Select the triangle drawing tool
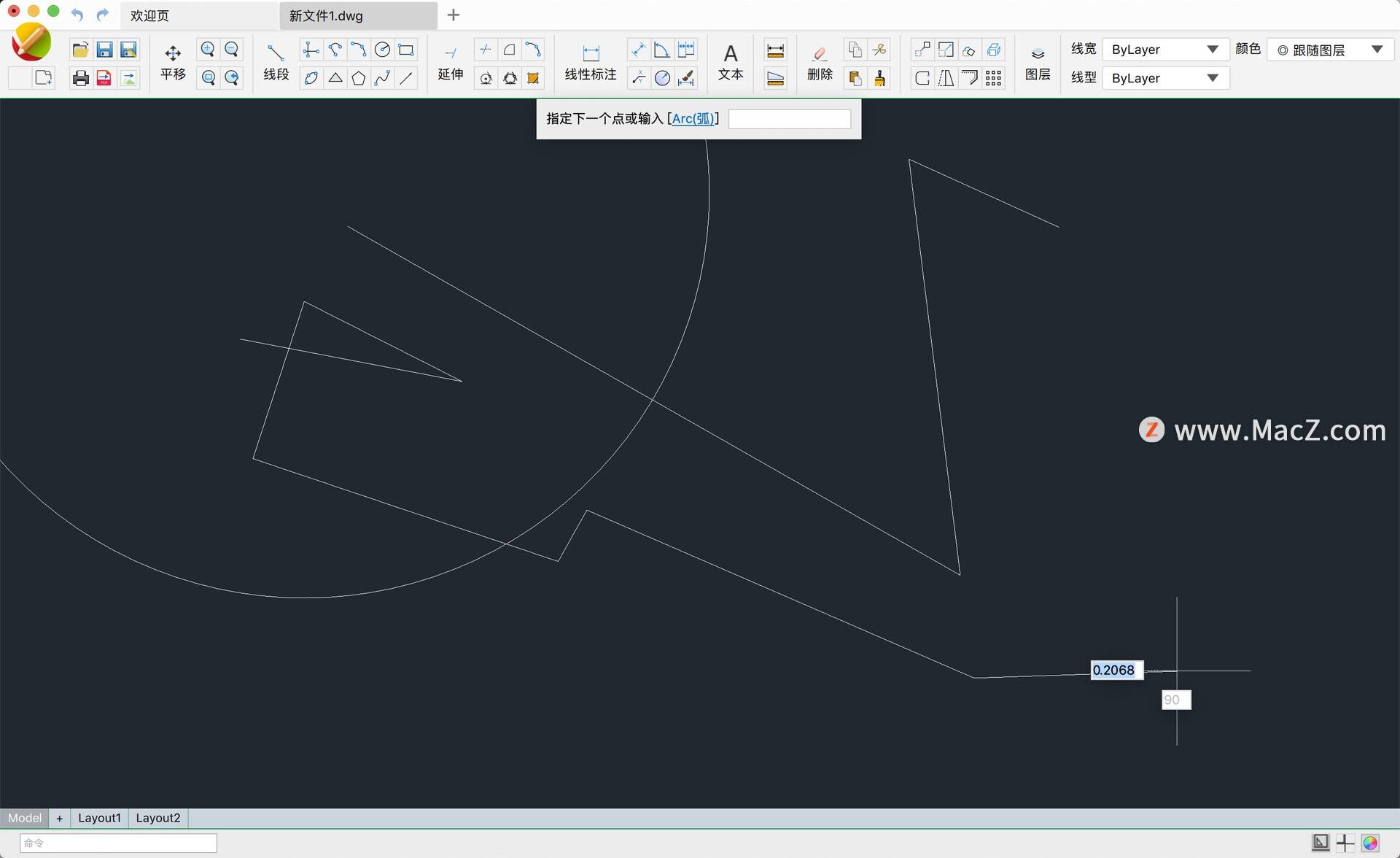The height and width of the screenshot is (858, 1400). (x=335, y=78)
